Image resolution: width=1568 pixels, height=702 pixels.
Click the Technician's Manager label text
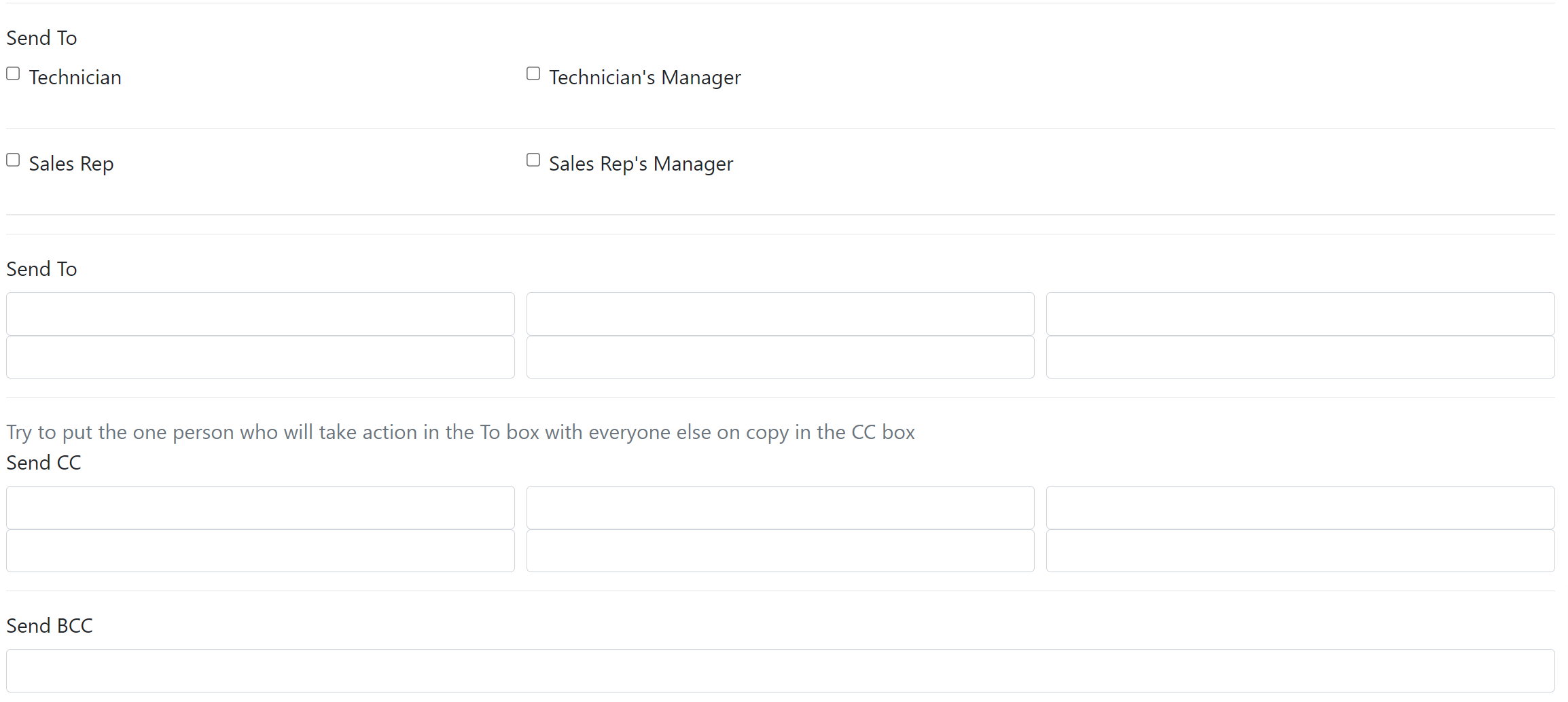[x=645, y=77]
